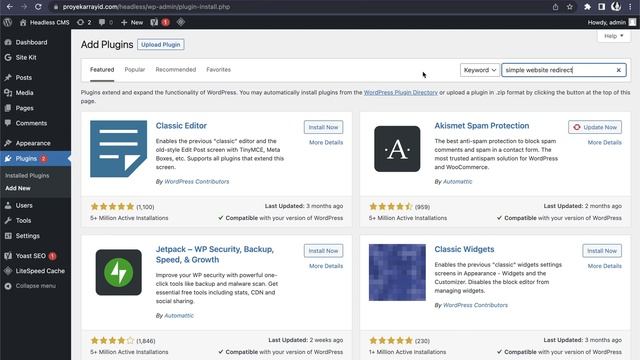Open the Howdy, admin account menu
This screenshot has height=360, width=640.
point(612,22)
